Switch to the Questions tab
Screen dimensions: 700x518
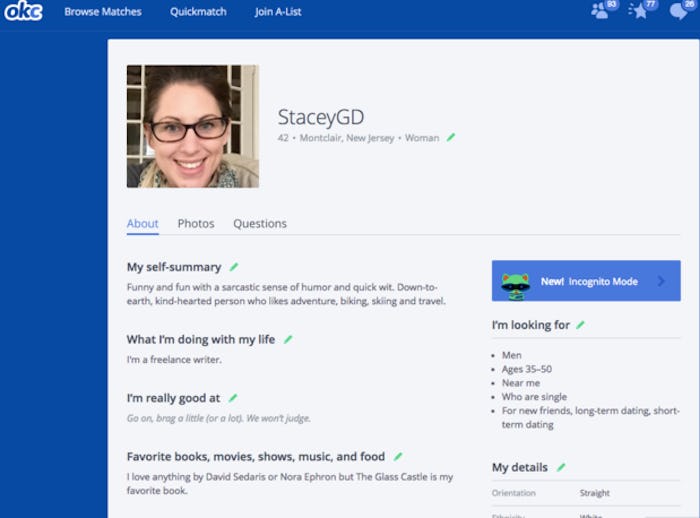tap(260, 224)
